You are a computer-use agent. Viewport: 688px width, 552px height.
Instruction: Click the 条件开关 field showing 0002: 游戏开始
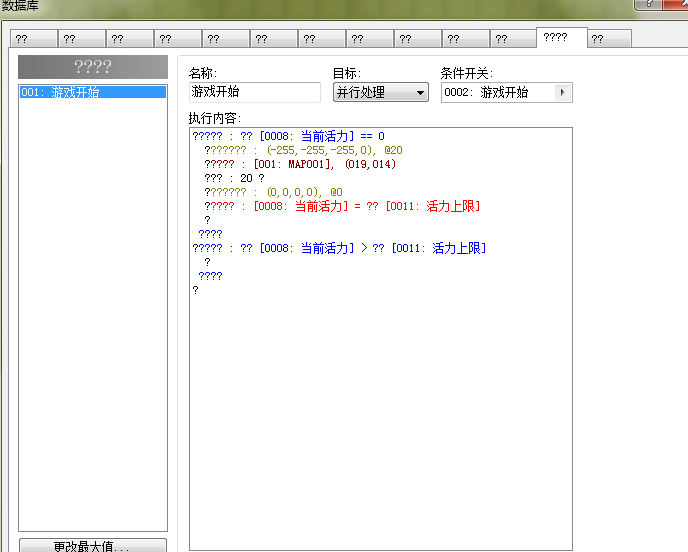pyautogui.click(x=506, y=93)
